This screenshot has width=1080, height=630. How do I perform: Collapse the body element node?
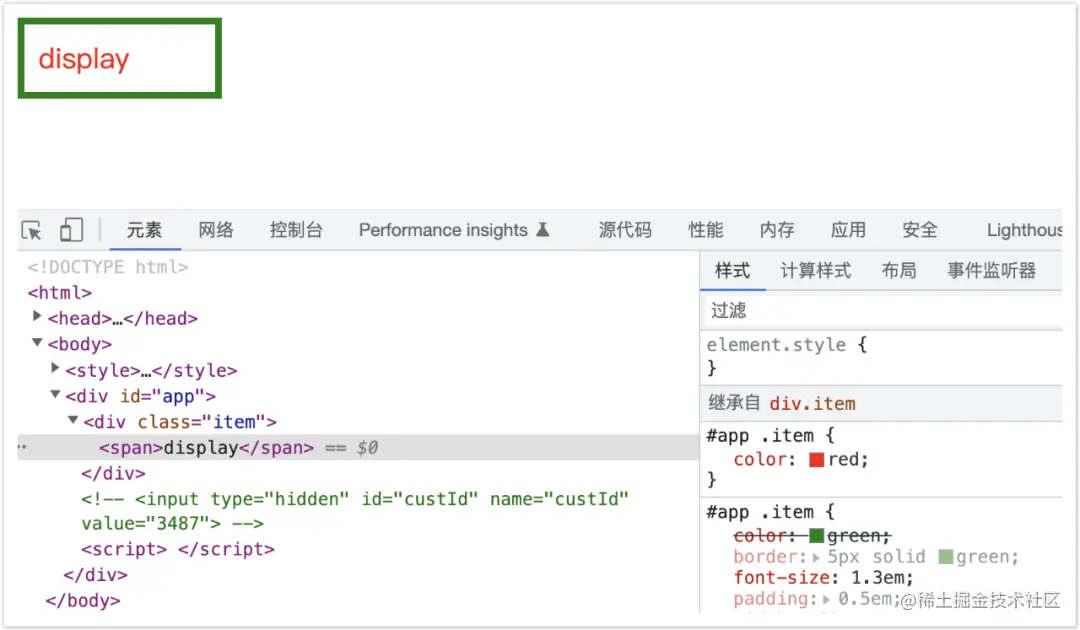(37, 342)
